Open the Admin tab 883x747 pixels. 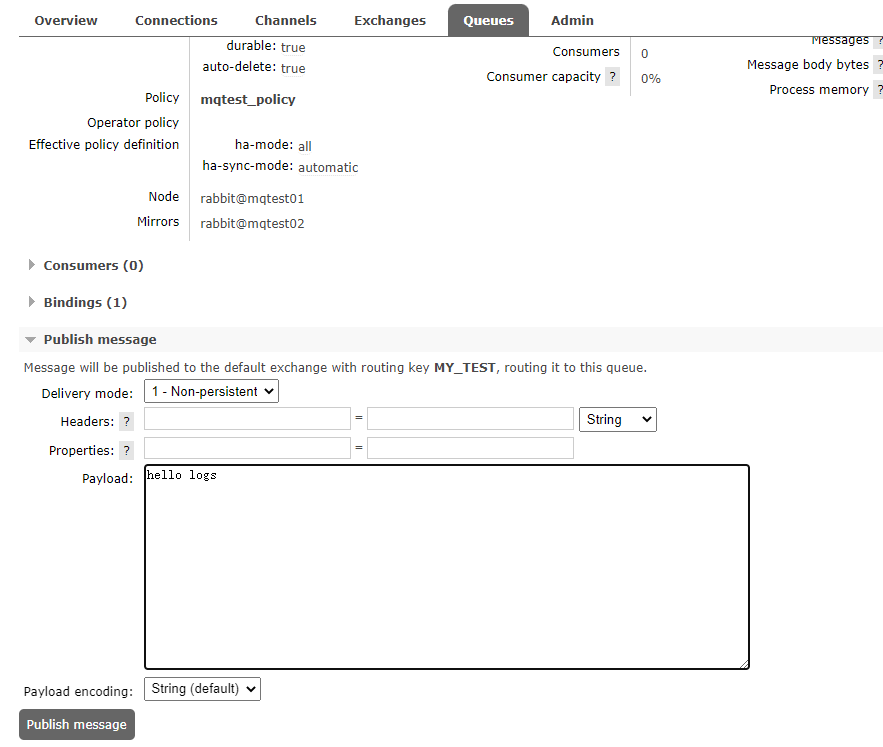(x=572, y=20)
